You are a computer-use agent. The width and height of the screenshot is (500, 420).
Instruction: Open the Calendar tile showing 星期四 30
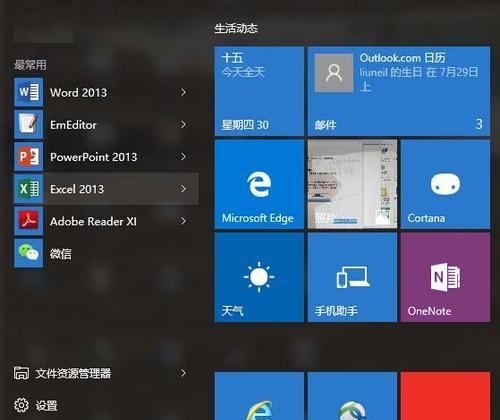(259, 91)
